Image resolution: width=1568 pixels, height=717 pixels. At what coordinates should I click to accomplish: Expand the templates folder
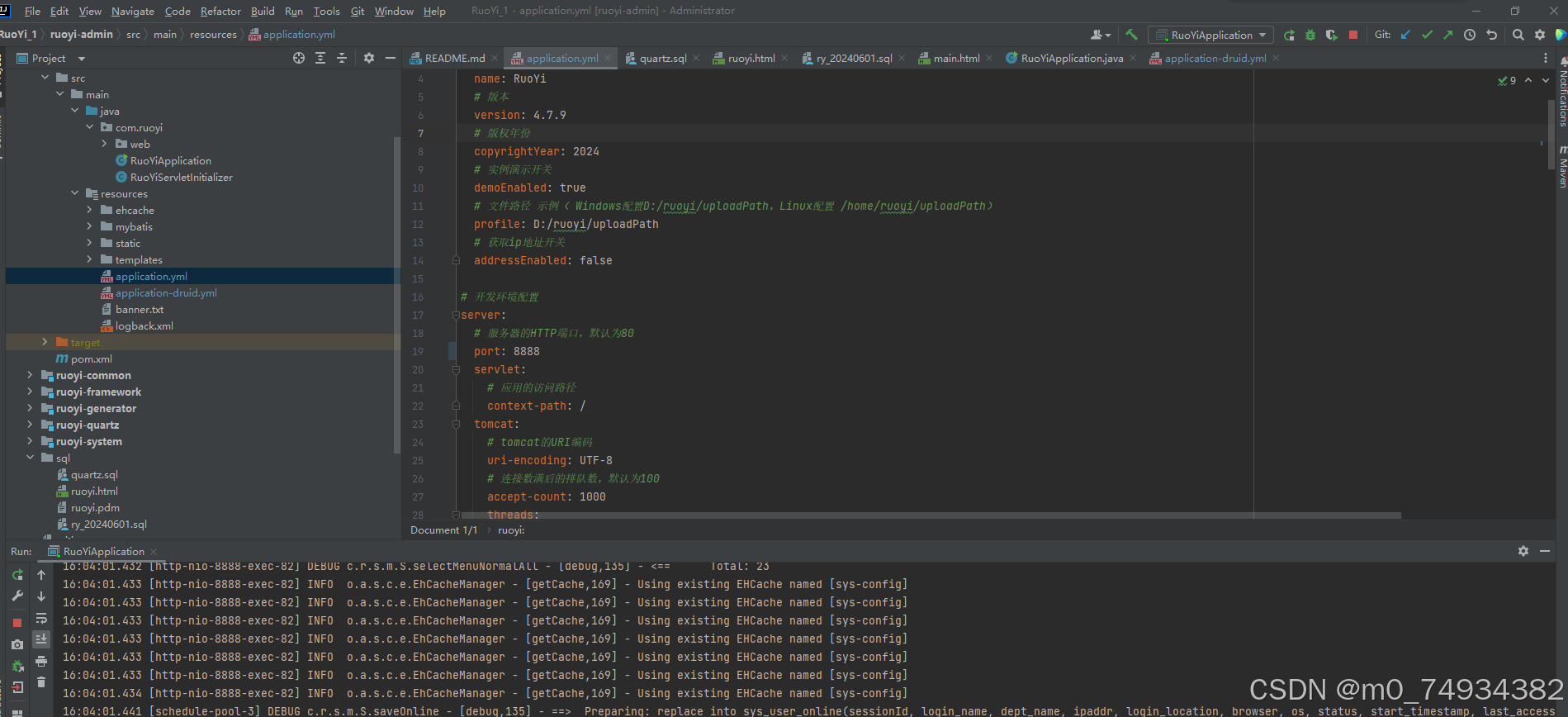pos(89,259)
